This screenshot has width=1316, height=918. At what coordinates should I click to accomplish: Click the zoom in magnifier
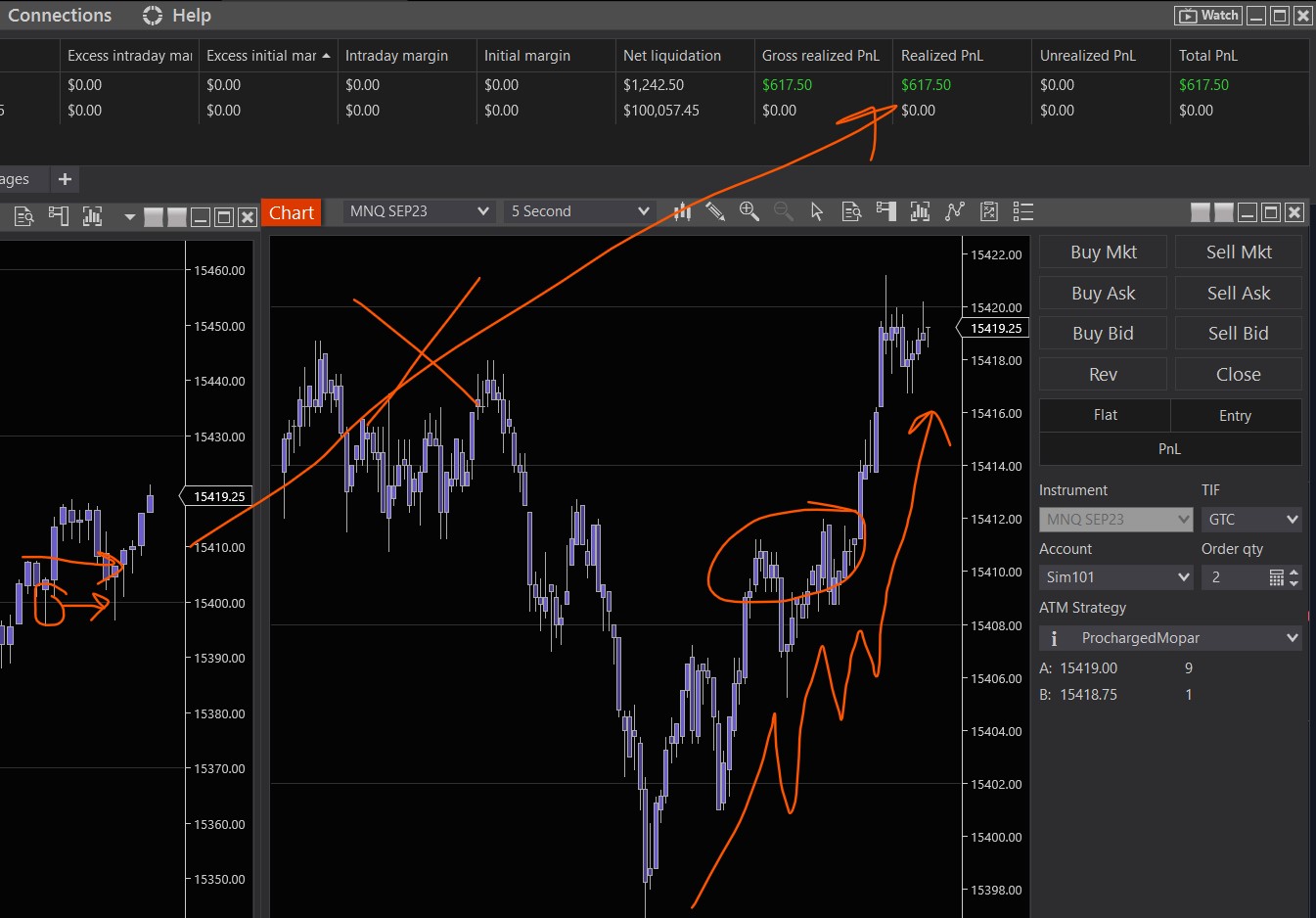pos(749,211)
